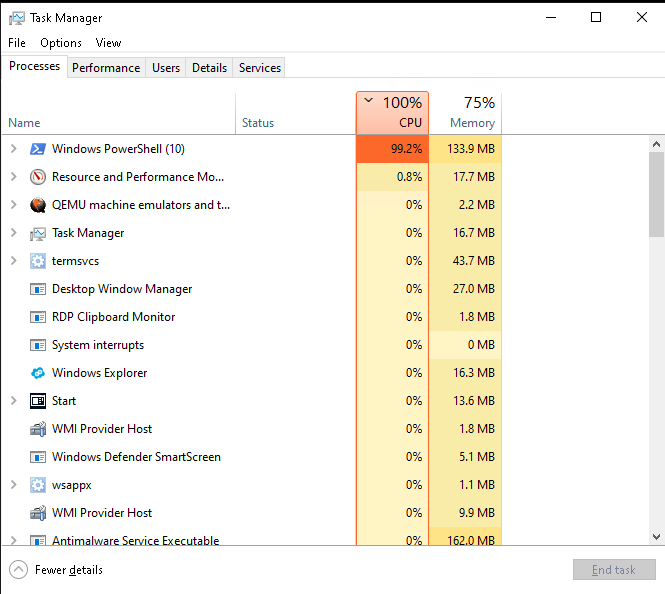The image size is (665, 594).
Task: Open the Details tab
Action: pyautogui.click(x=209, y=68)
